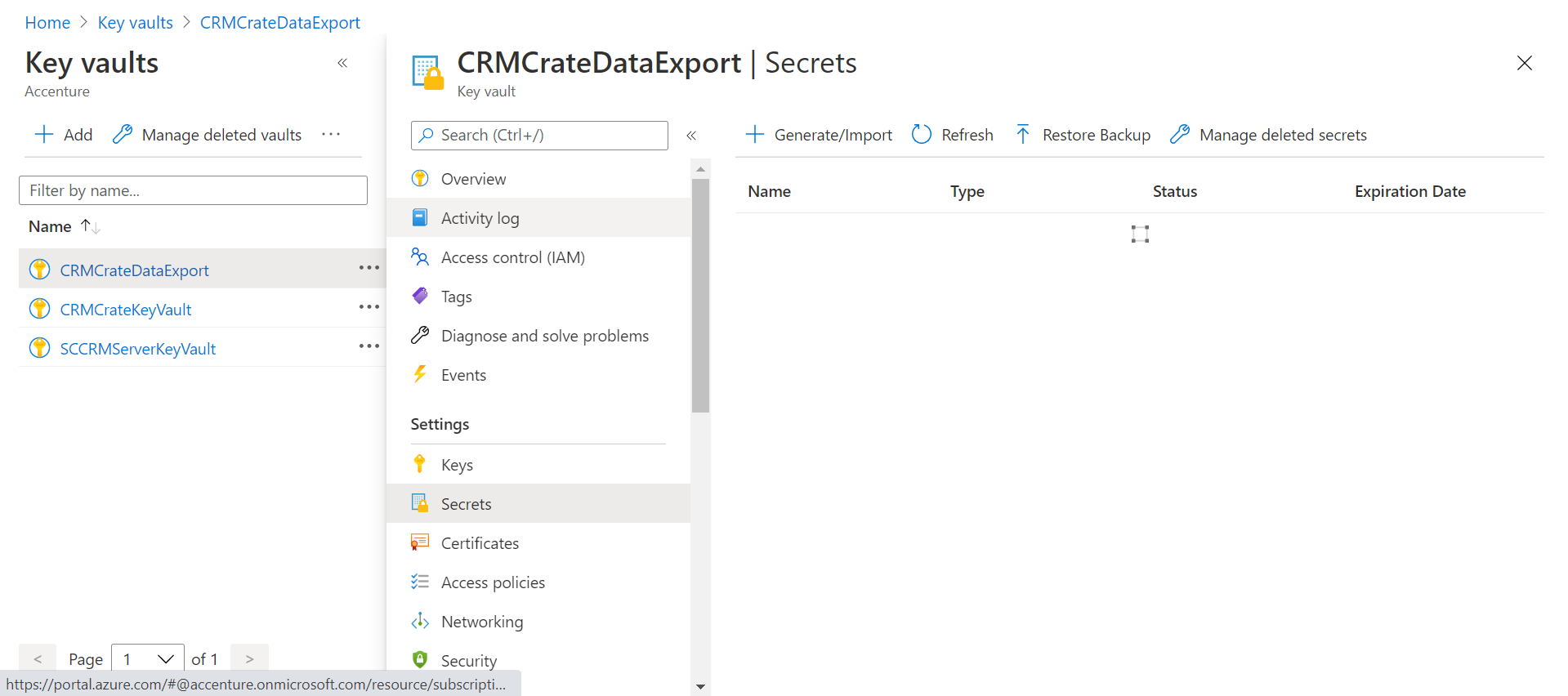Open the CRMCrateKeyVault vault link

coord(126,310)
